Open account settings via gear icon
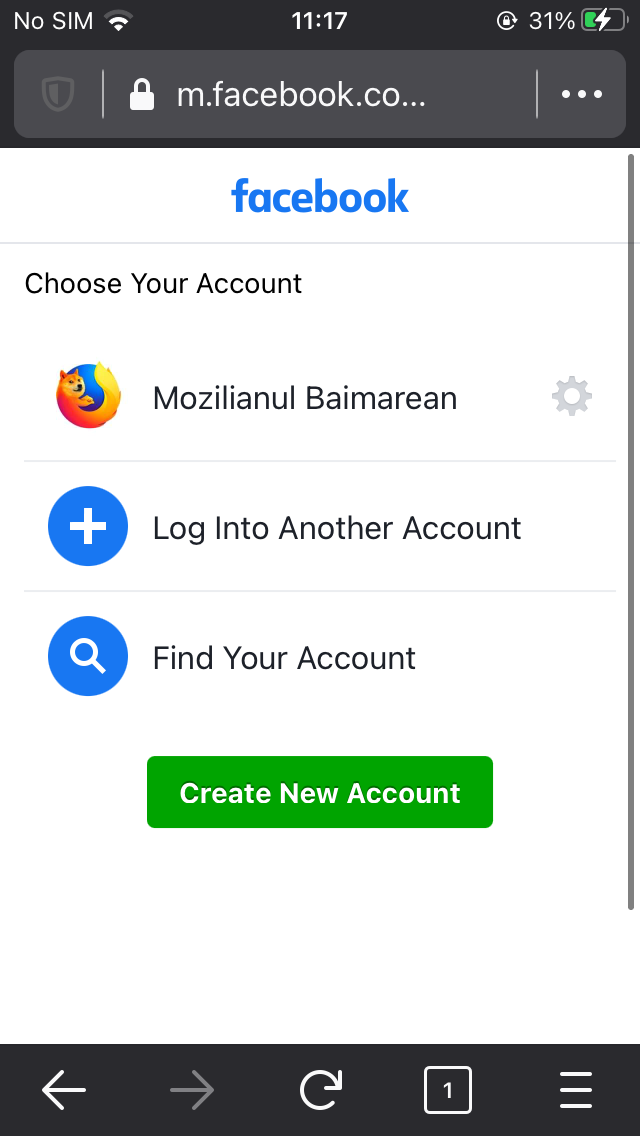Viewport: 640px width, 1136px height. tap(571, 396)
